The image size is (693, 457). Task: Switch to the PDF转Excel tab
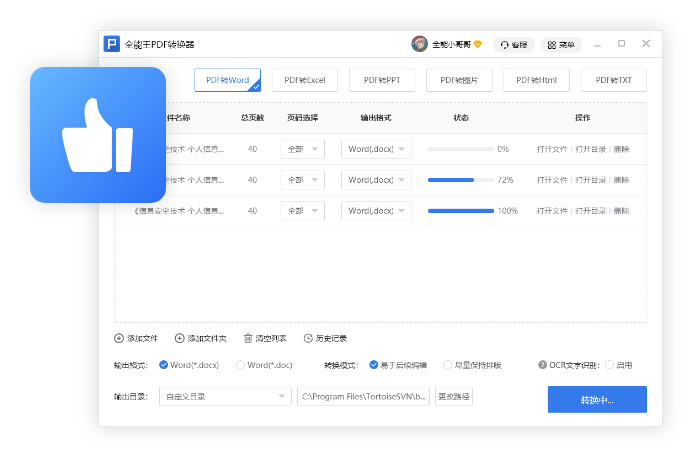(304, 80)
